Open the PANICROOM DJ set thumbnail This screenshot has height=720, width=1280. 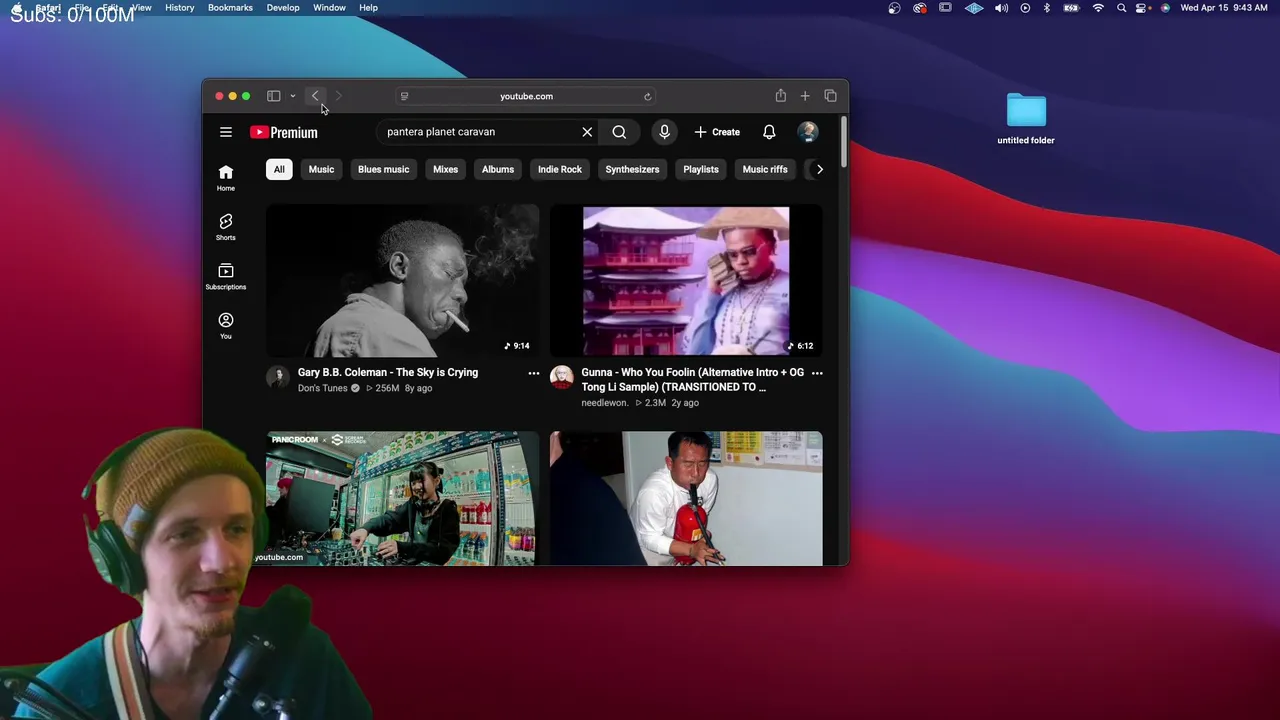[x=403, y=498]
